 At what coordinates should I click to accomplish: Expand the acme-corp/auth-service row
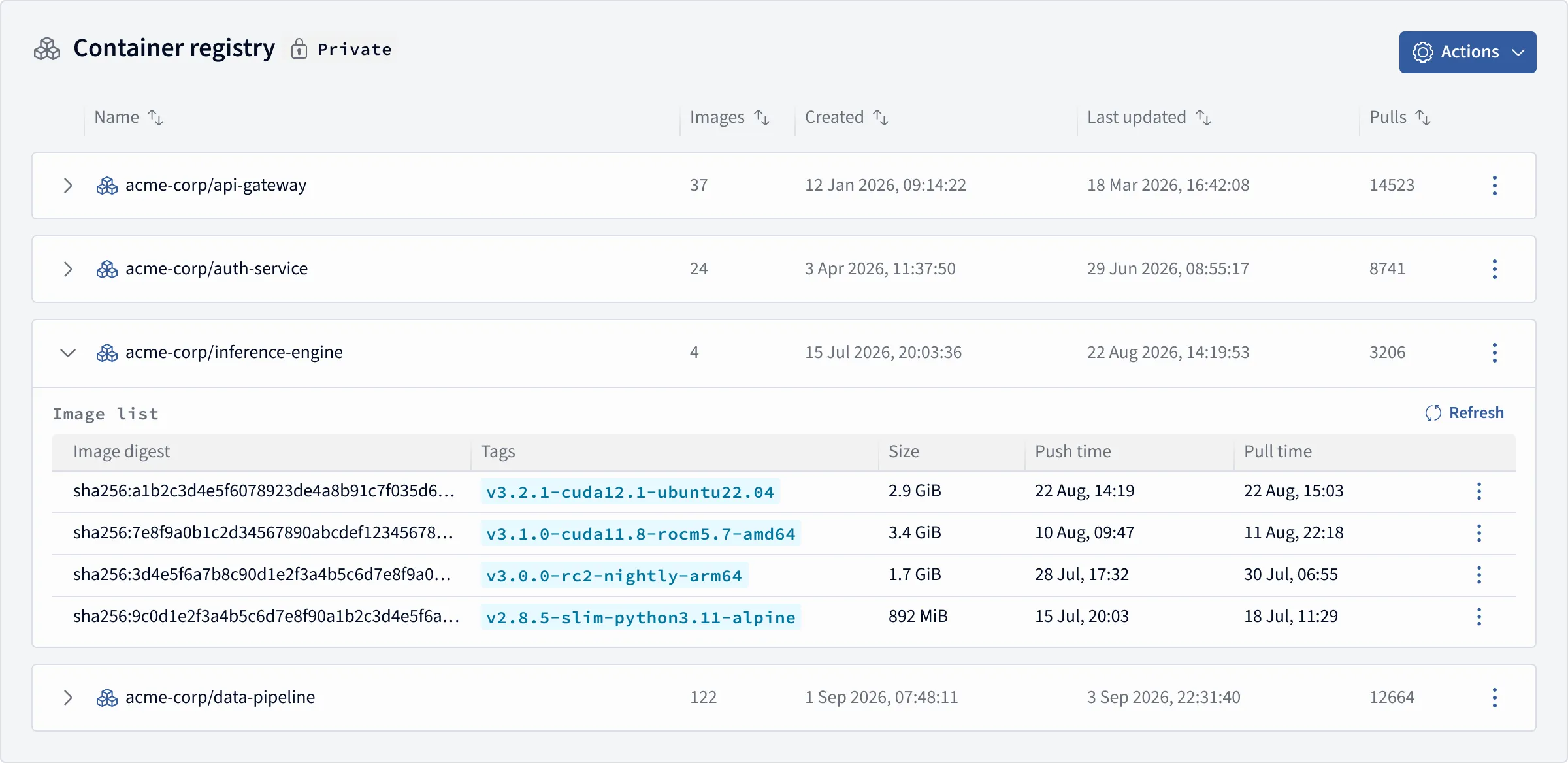(68, 269)
